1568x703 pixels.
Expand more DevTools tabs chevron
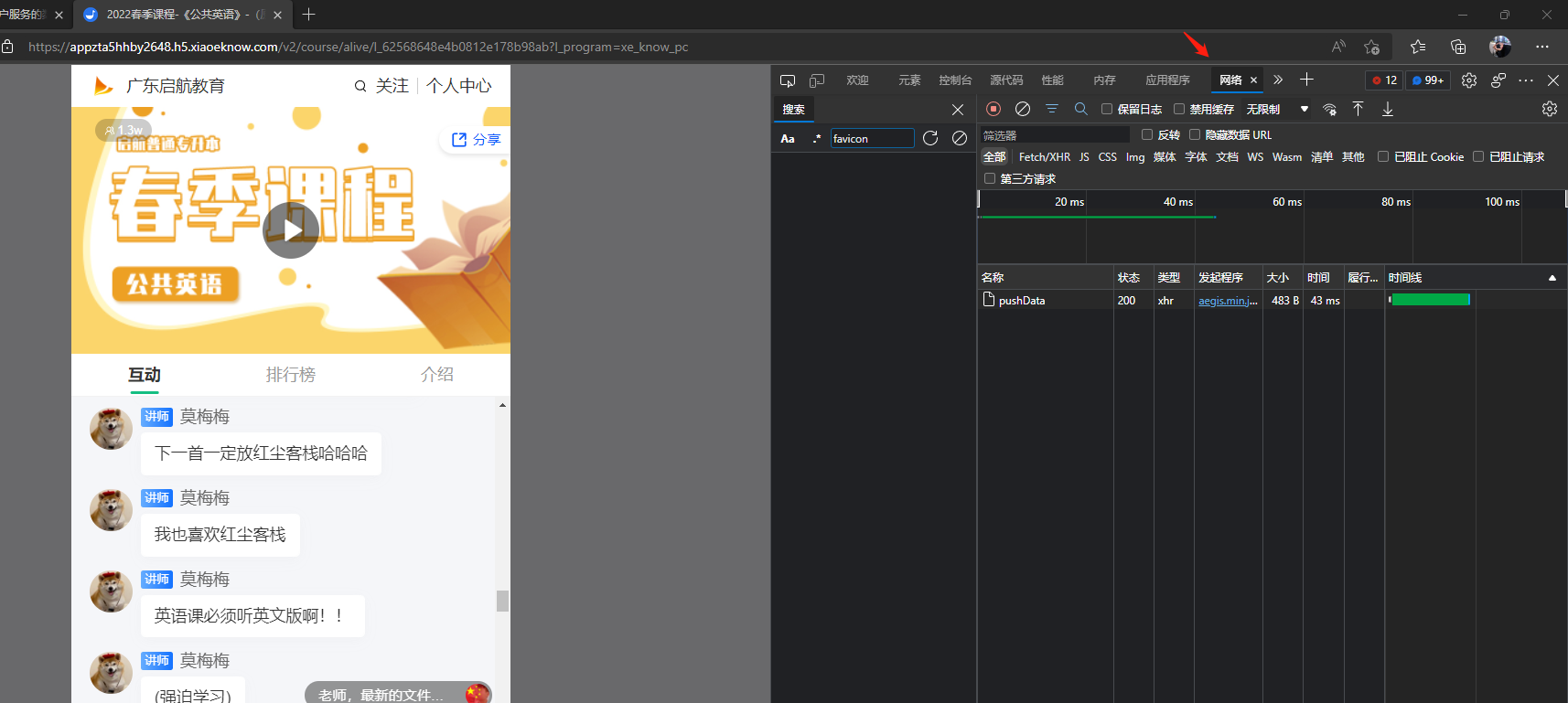click(x=1278, y=80)
